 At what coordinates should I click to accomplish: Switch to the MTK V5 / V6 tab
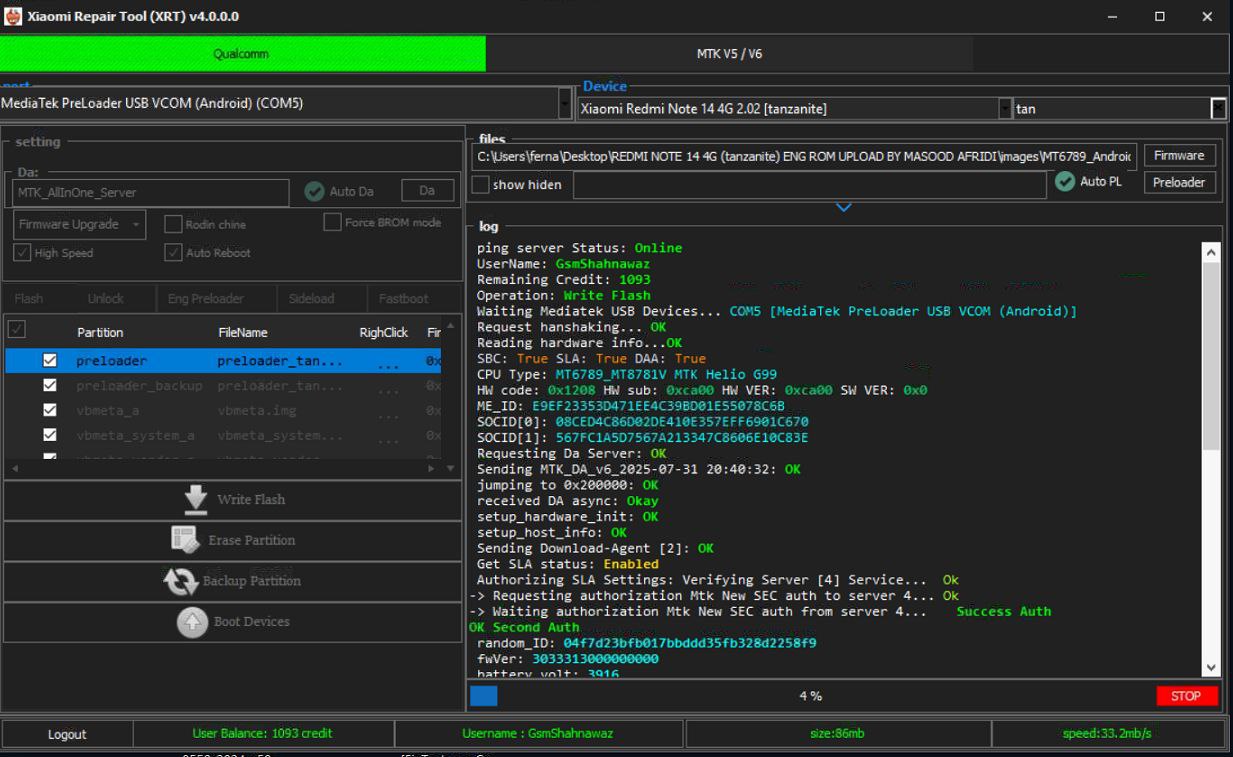(x=729, y=54)
